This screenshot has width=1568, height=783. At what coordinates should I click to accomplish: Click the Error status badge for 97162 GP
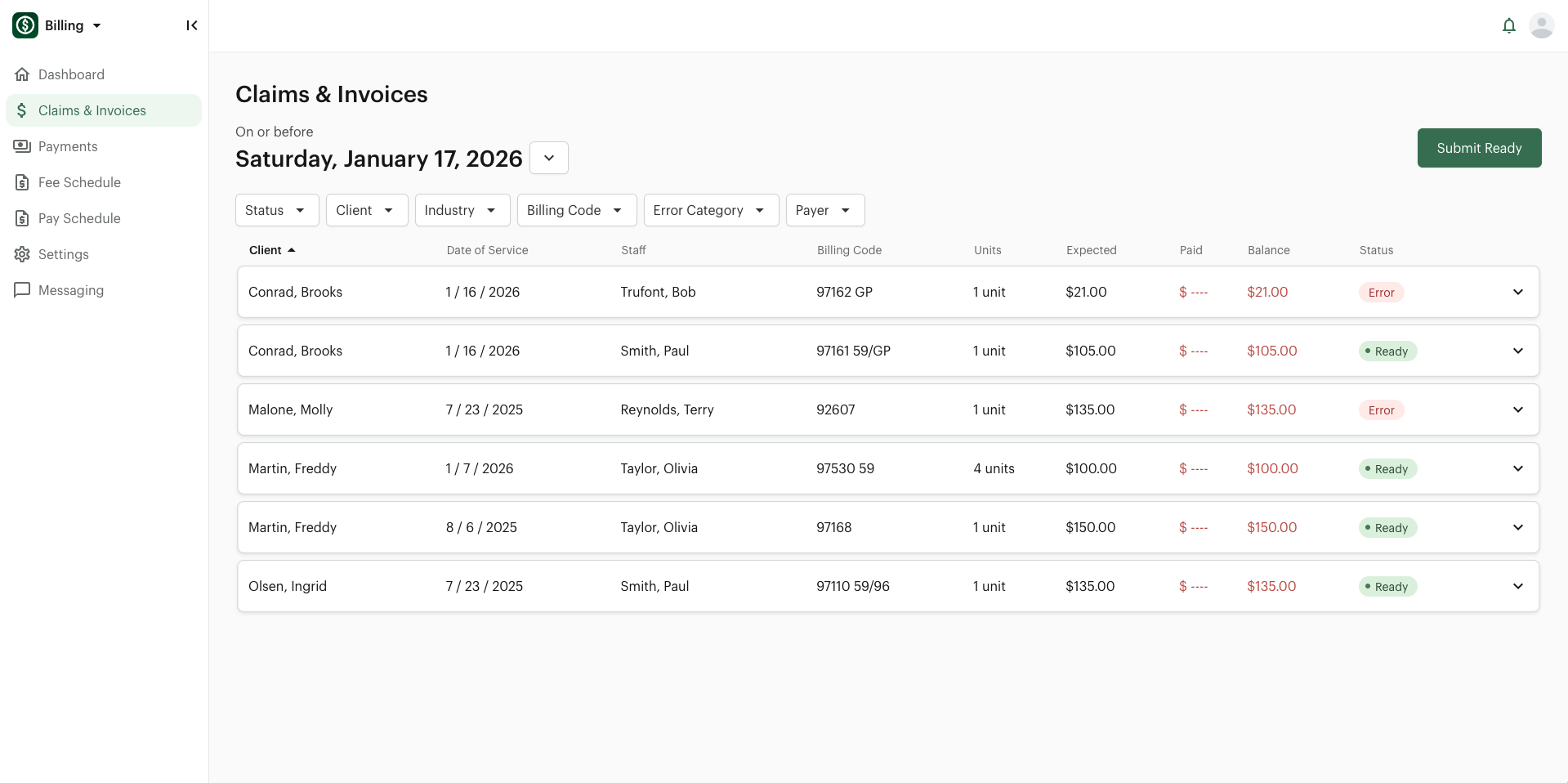point(1381,293)
